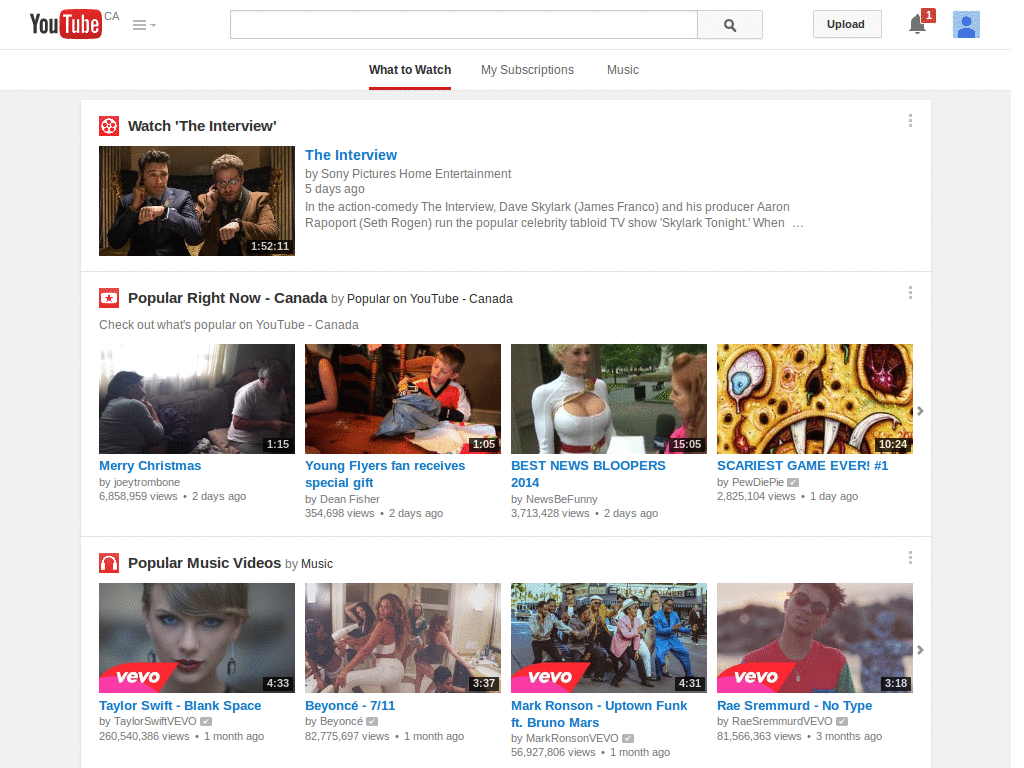Open Taylor Swift - Blank Space title
Viewport: 1024px width, 768px height.
[x=180, y=705]
